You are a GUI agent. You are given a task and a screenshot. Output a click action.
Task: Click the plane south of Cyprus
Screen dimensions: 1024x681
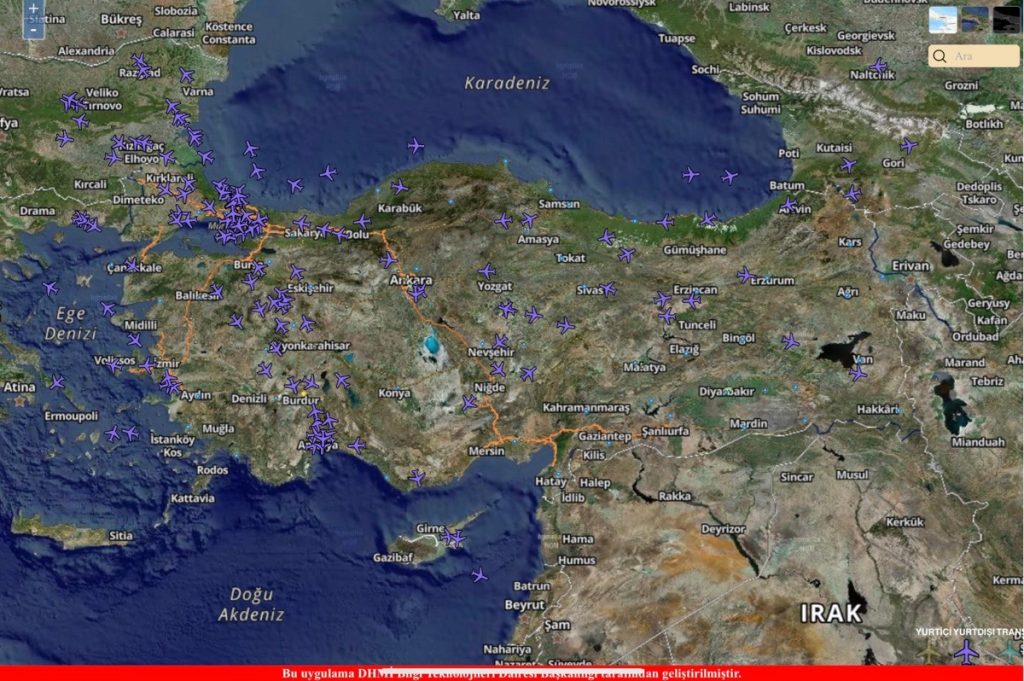point(479,575)
